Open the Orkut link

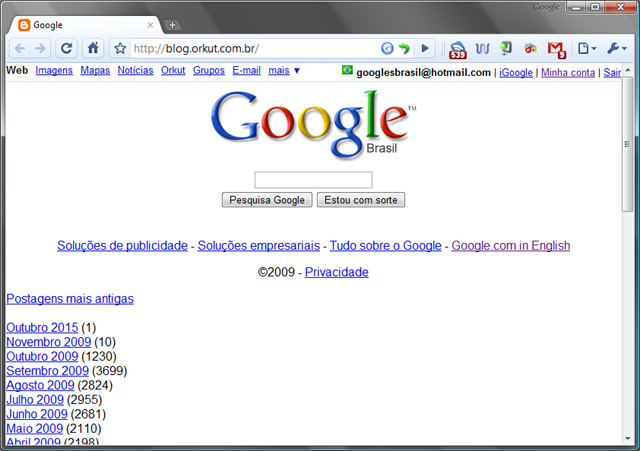pyautogui.click(x=173, y=71)
